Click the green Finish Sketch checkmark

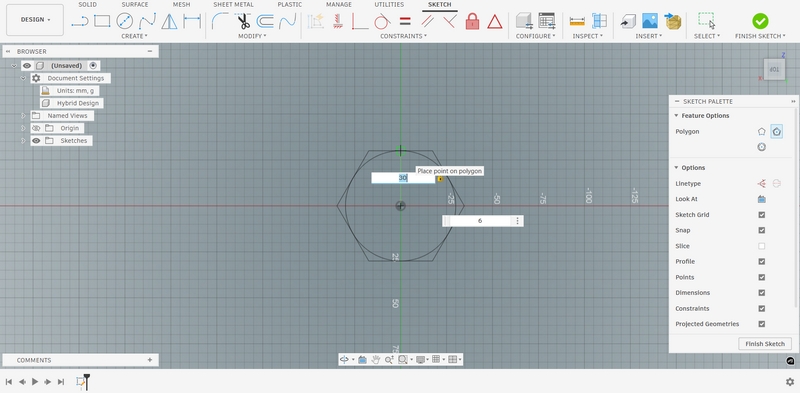point(760,21)
